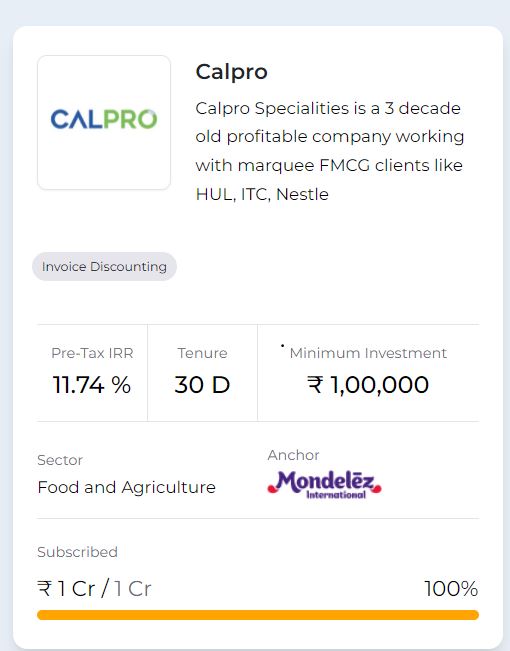Click the Subscribed label

[77, 552]
